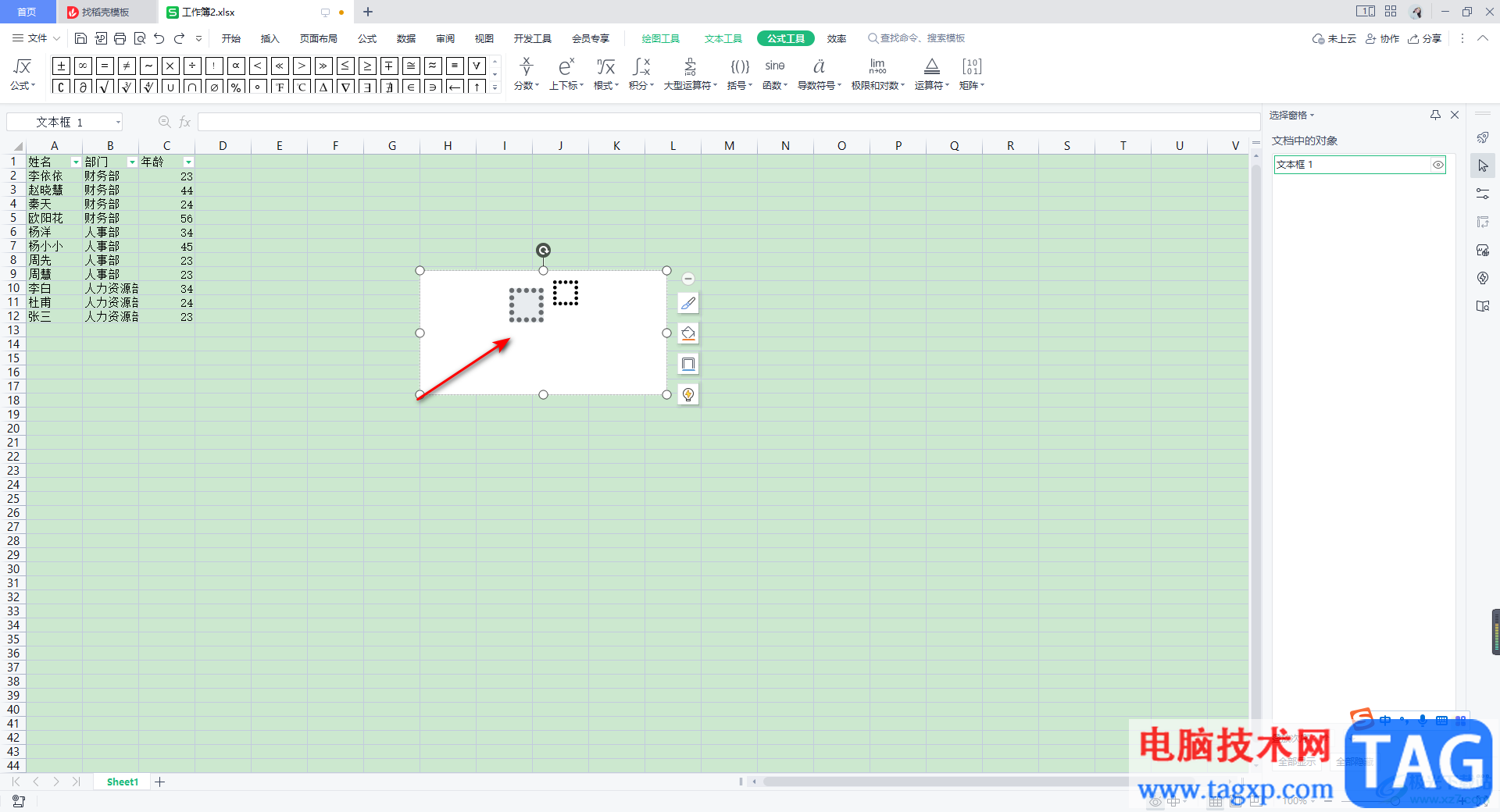Insert the greater-than-or-equal symbol

point(367,66)
